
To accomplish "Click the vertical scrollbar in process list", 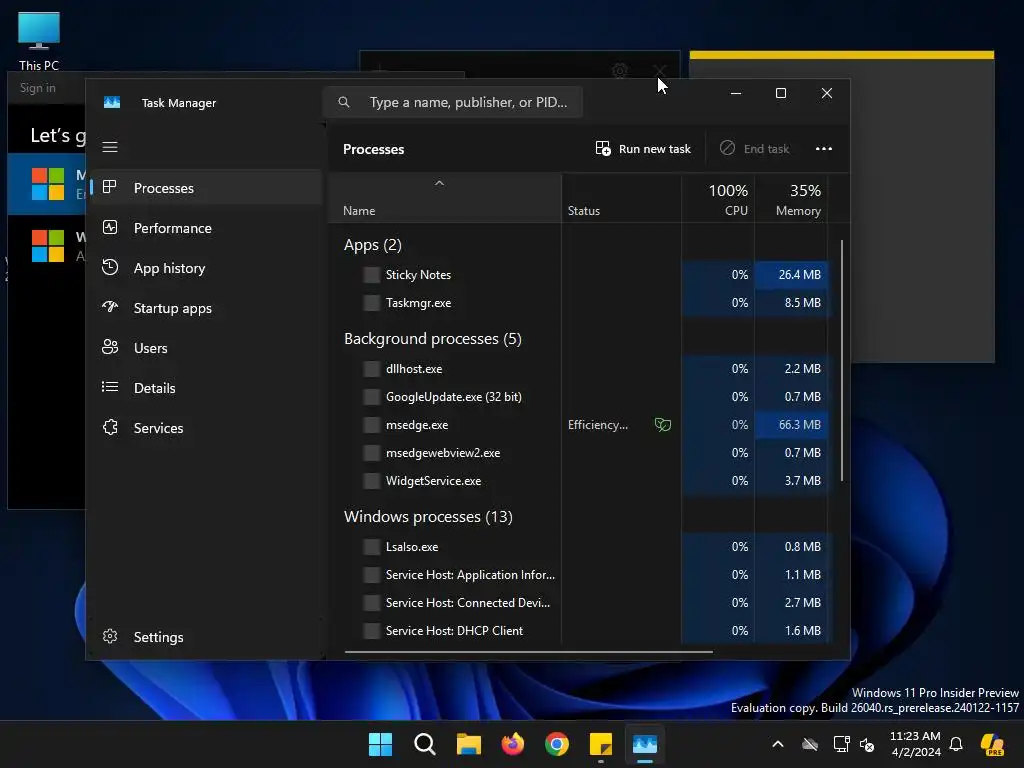I will [x=842, y=360].
